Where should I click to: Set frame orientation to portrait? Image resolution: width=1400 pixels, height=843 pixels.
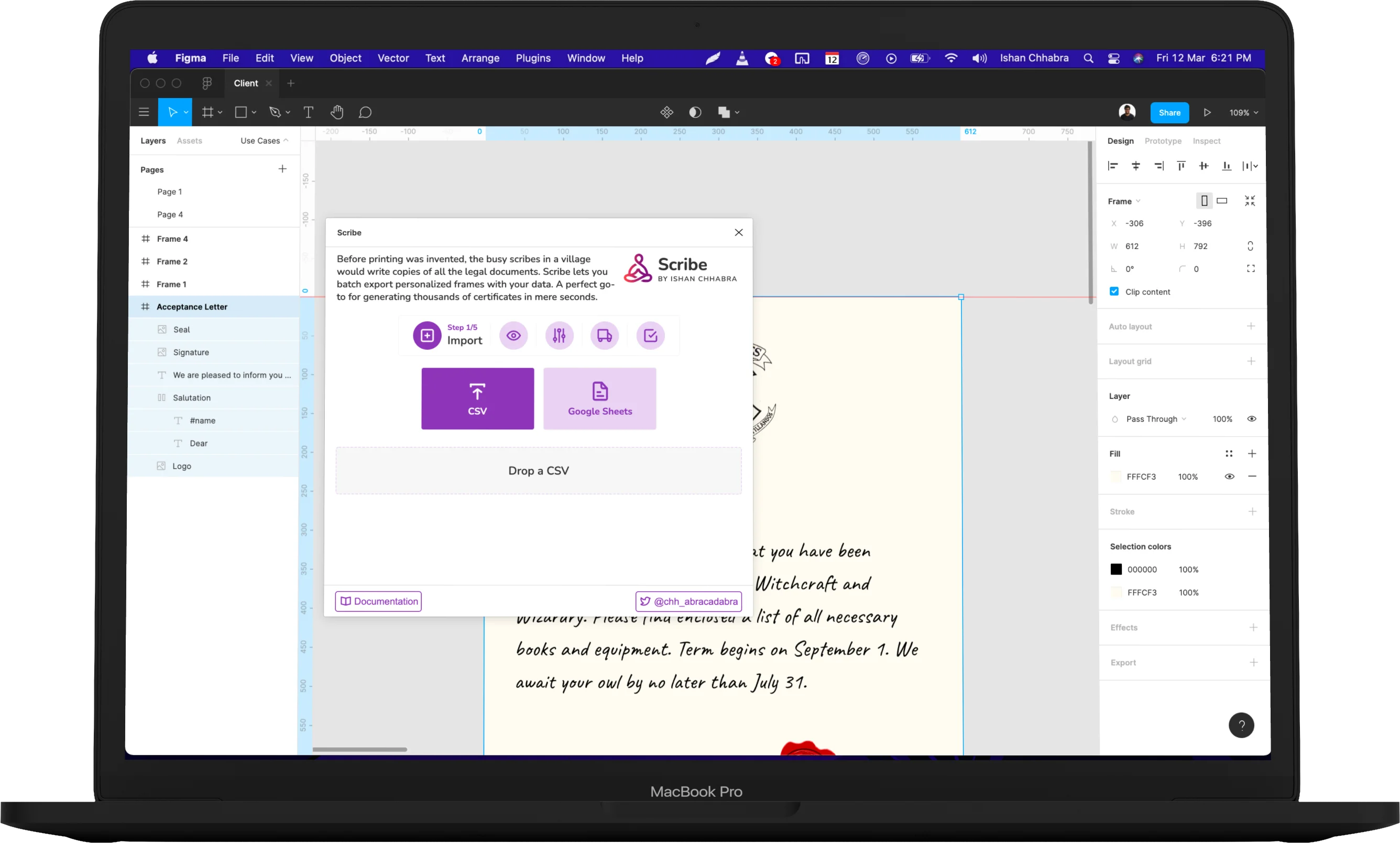point(1204,201)
